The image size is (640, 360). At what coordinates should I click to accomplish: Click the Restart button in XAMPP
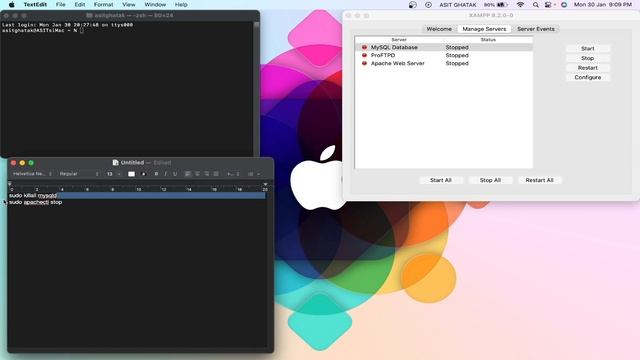click(587, 68)
